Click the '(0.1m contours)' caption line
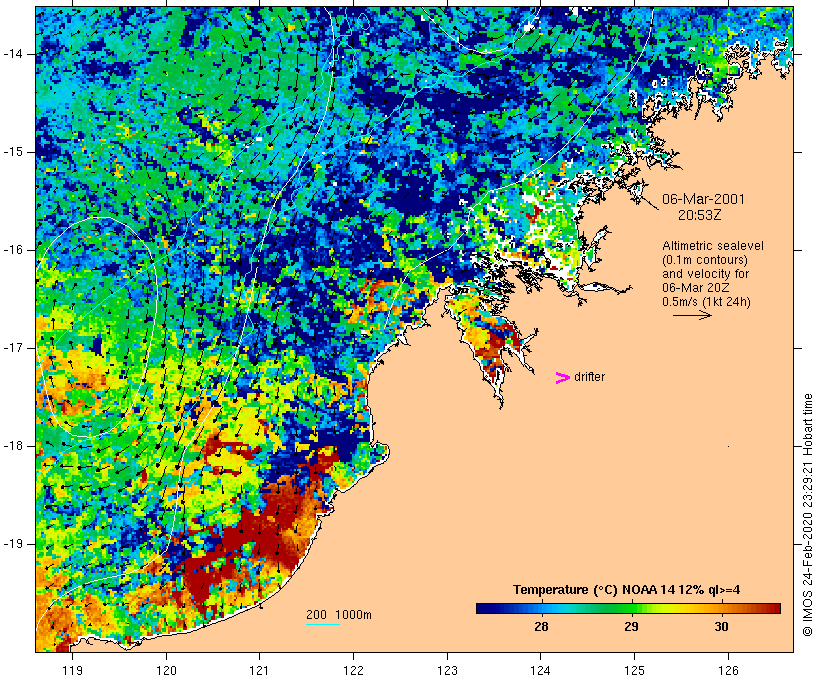This screenshot has height=680, width=820. click(705, 259)
